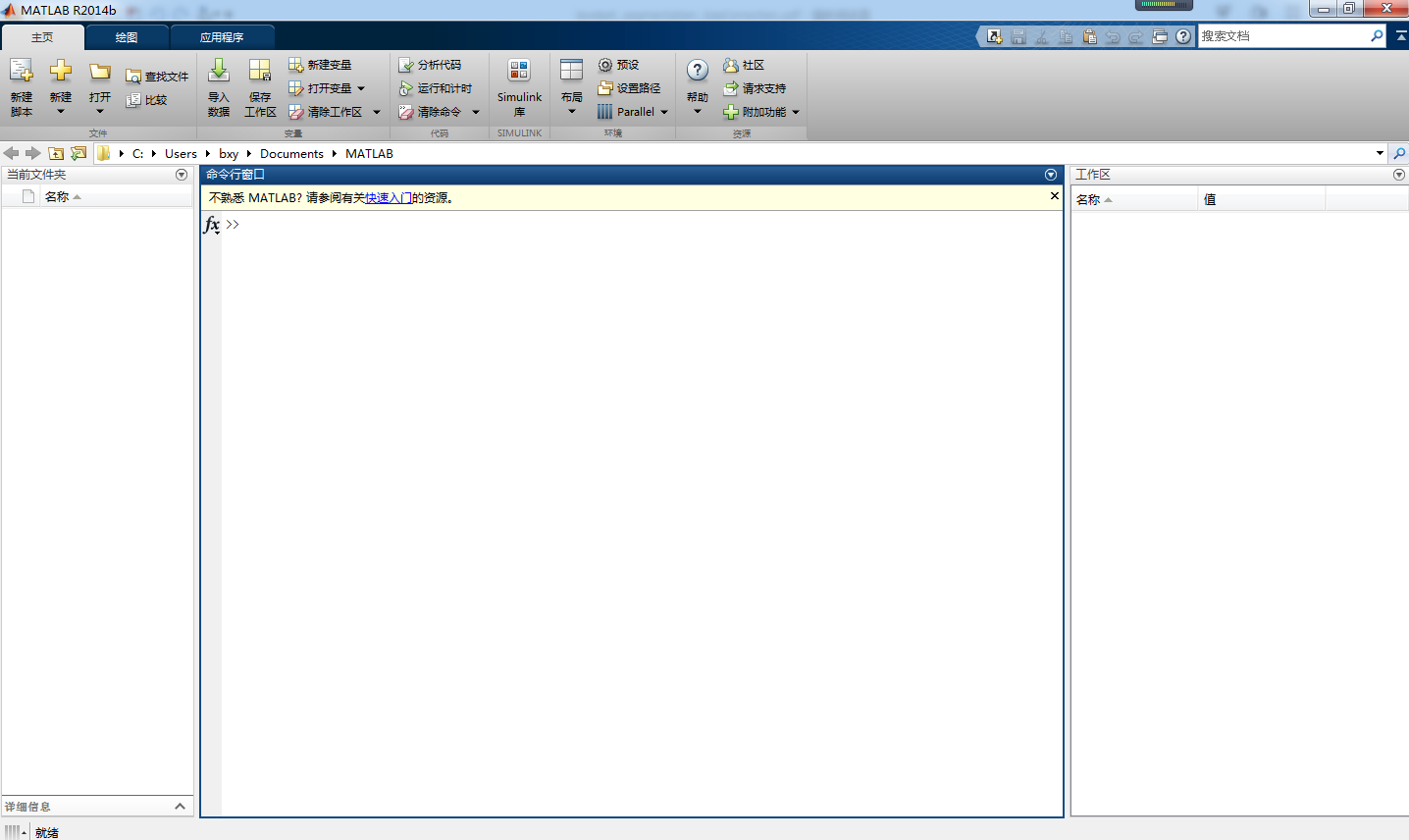Expand 打开变量 dropdown

point(361,88)
